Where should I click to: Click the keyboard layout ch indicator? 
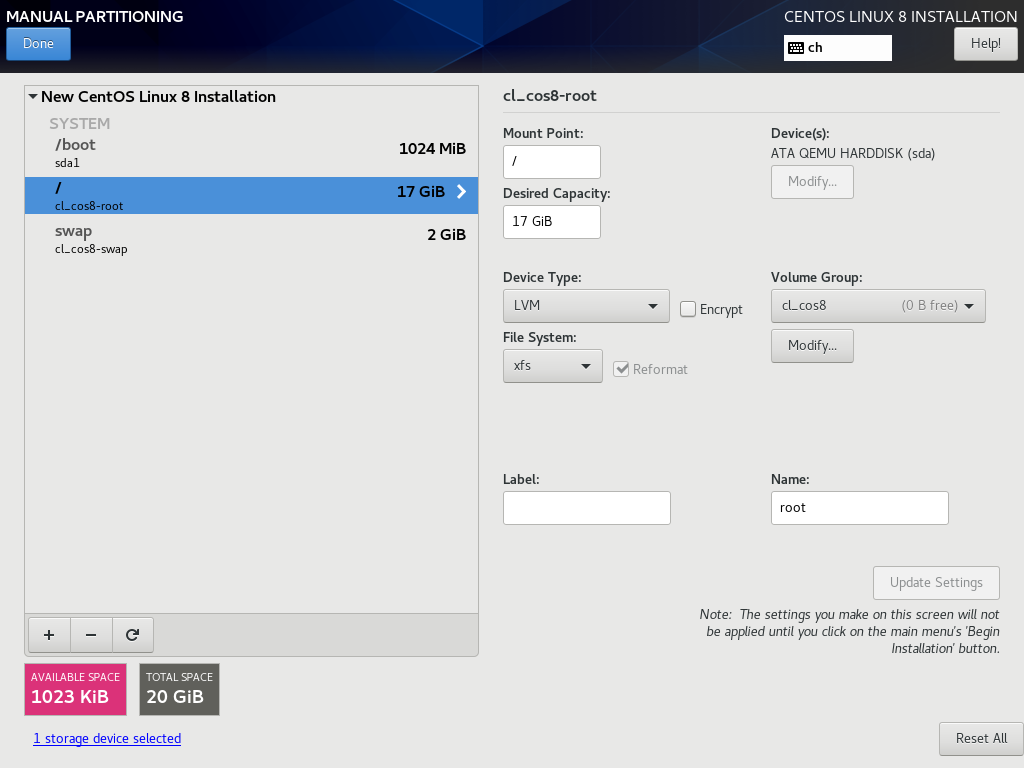pyautogui.click(x=837, y=48)
